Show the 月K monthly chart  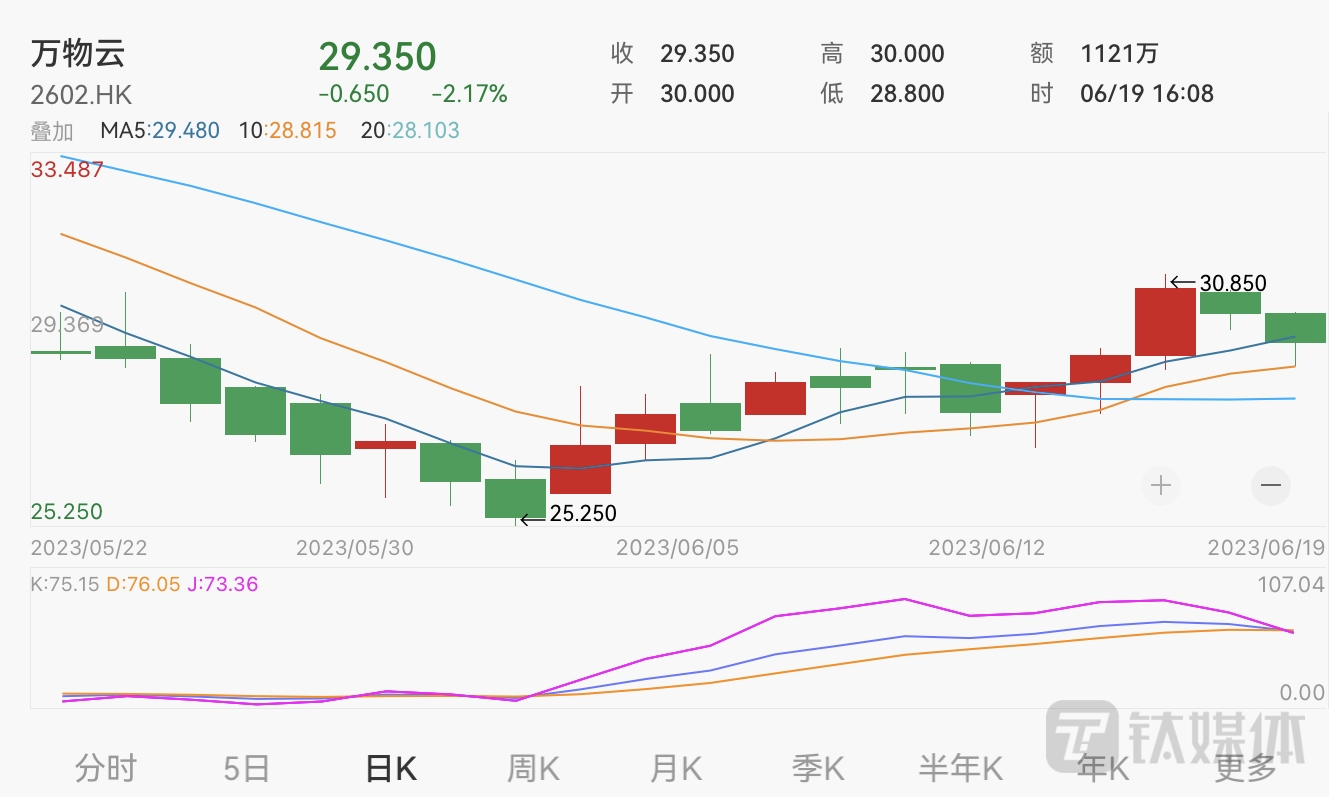(676, 768)
